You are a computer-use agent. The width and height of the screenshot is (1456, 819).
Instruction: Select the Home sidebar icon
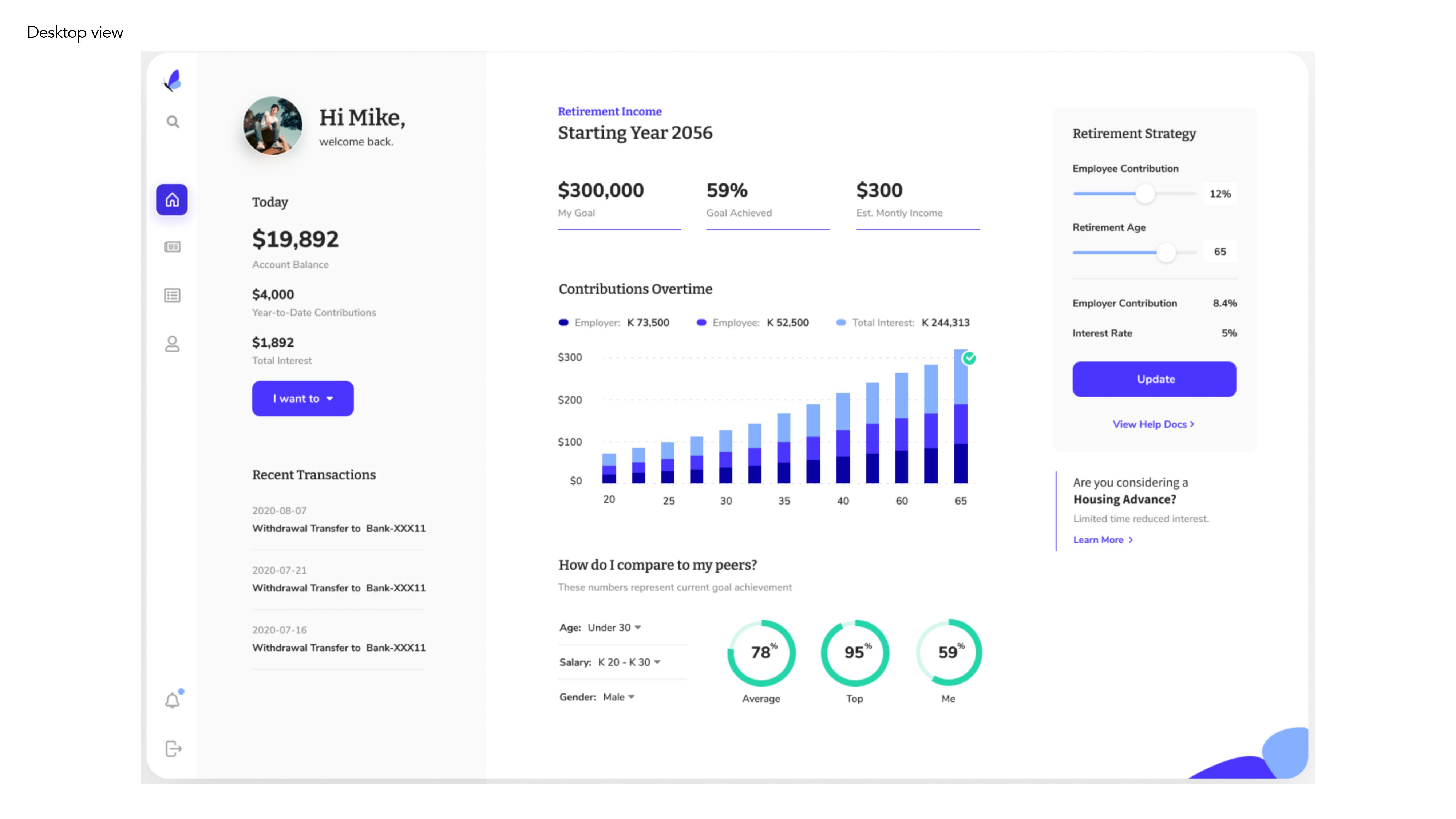(x=172, y=199)
